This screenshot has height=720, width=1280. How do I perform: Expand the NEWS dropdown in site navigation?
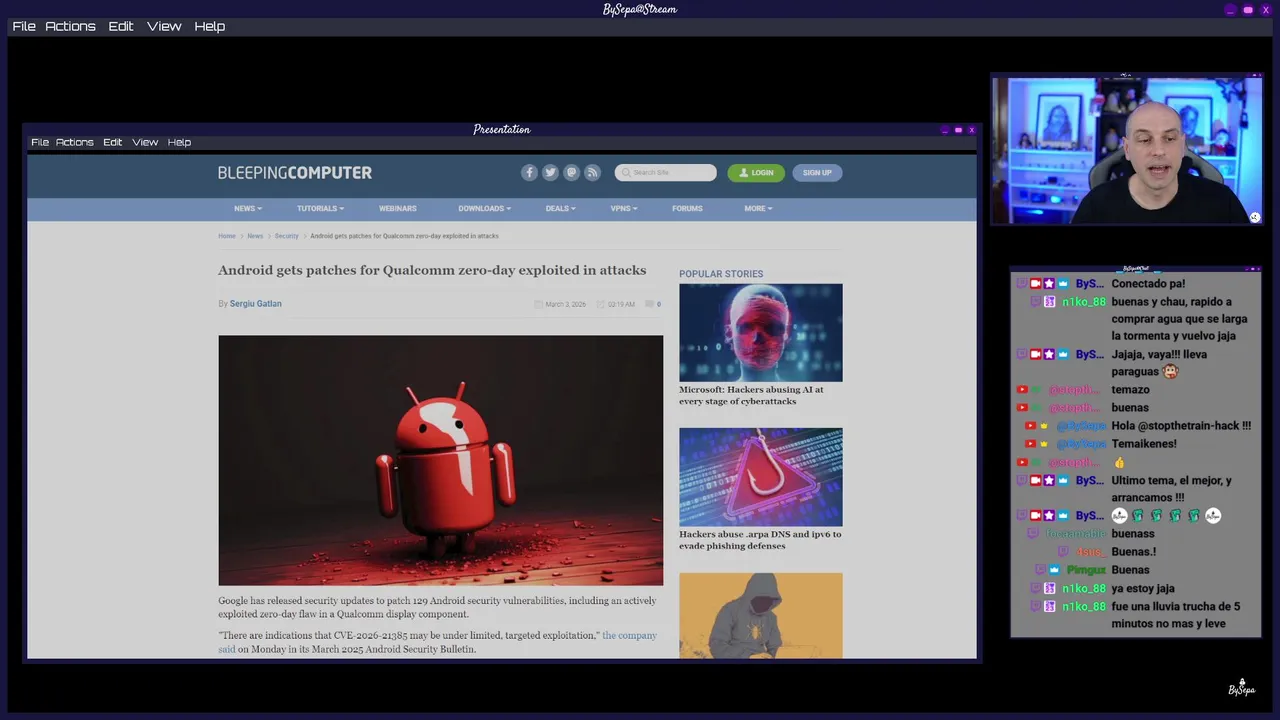click(x=248, y=208)
